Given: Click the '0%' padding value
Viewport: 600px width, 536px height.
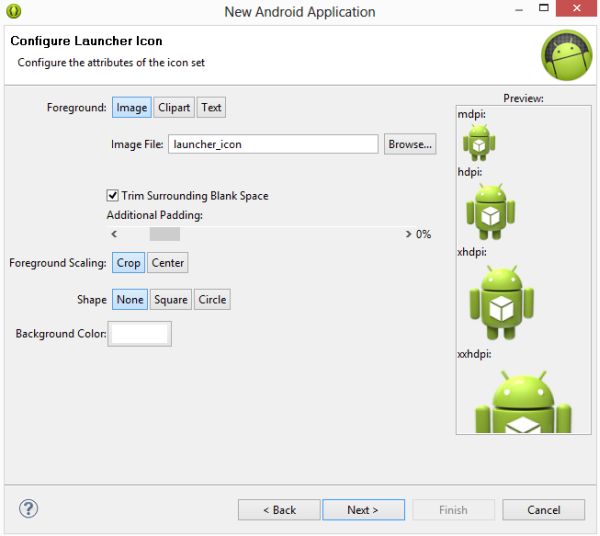Looking at the screenshot, I should (x=424, y=234).
